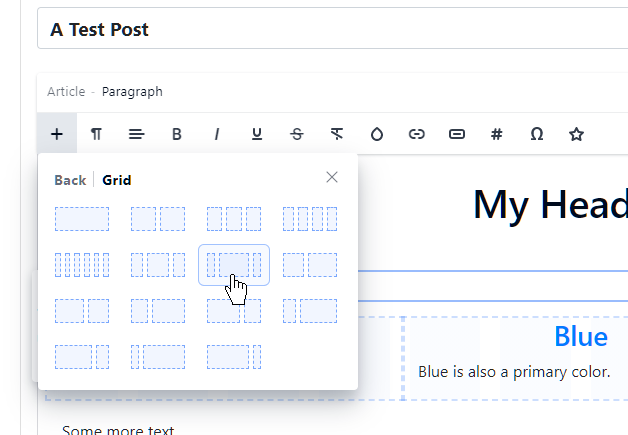Insert a link with the link icon
Screen dimensions: 628x435
pos(417,134)
